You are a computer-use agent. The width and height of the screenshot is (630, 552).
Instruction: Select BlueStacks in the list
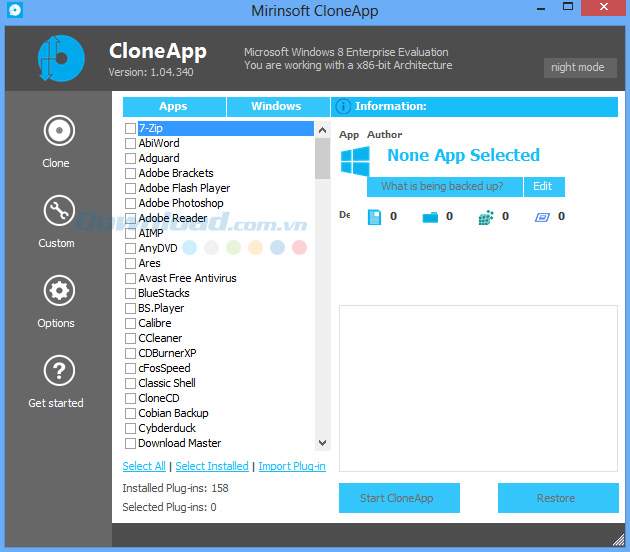click(164, 293)
